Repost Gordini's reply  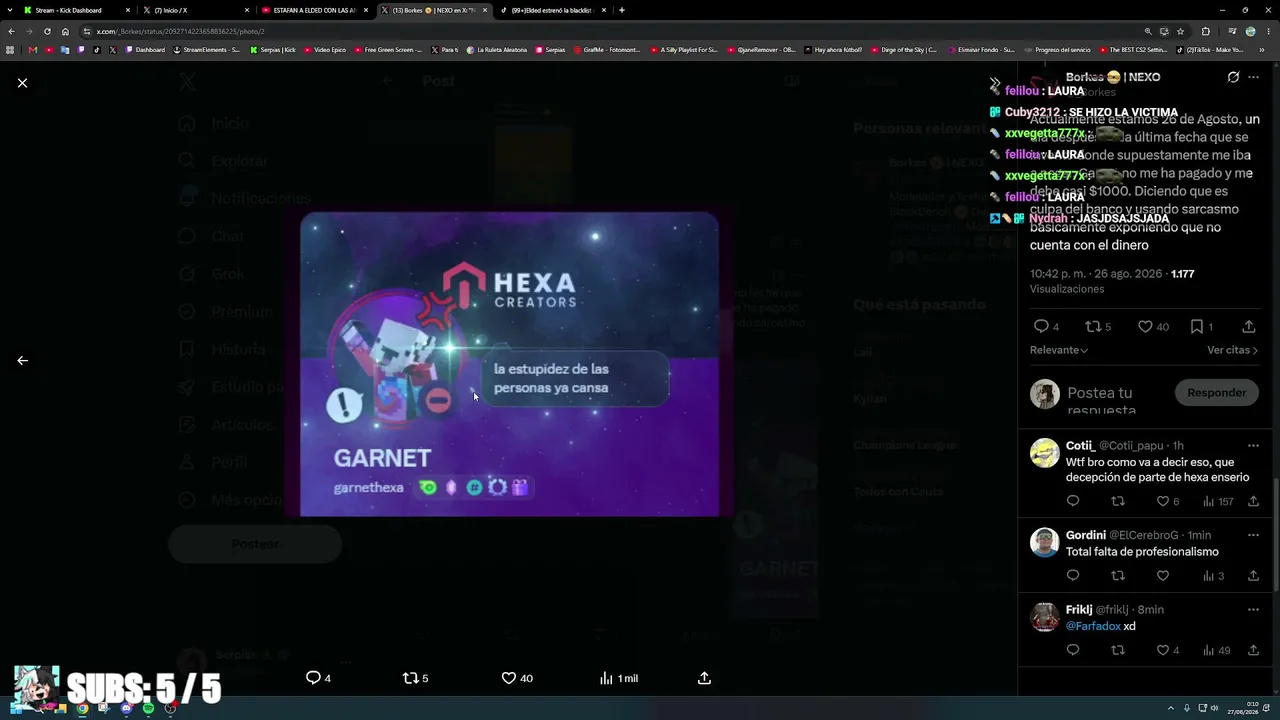[1118, 576]
